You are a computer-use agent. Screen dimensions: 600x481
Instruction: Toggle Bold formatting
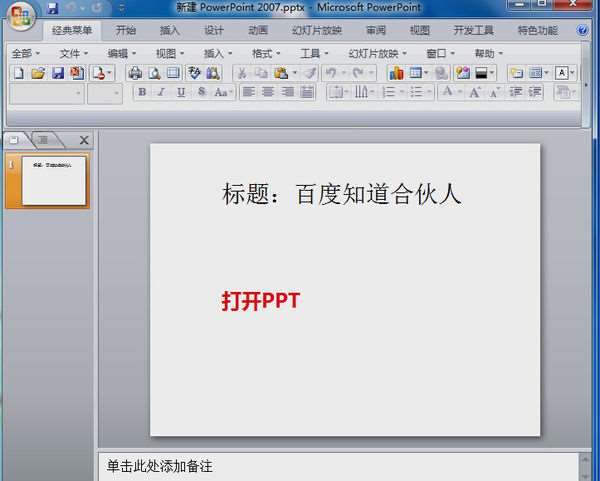(x=142, y=92)
